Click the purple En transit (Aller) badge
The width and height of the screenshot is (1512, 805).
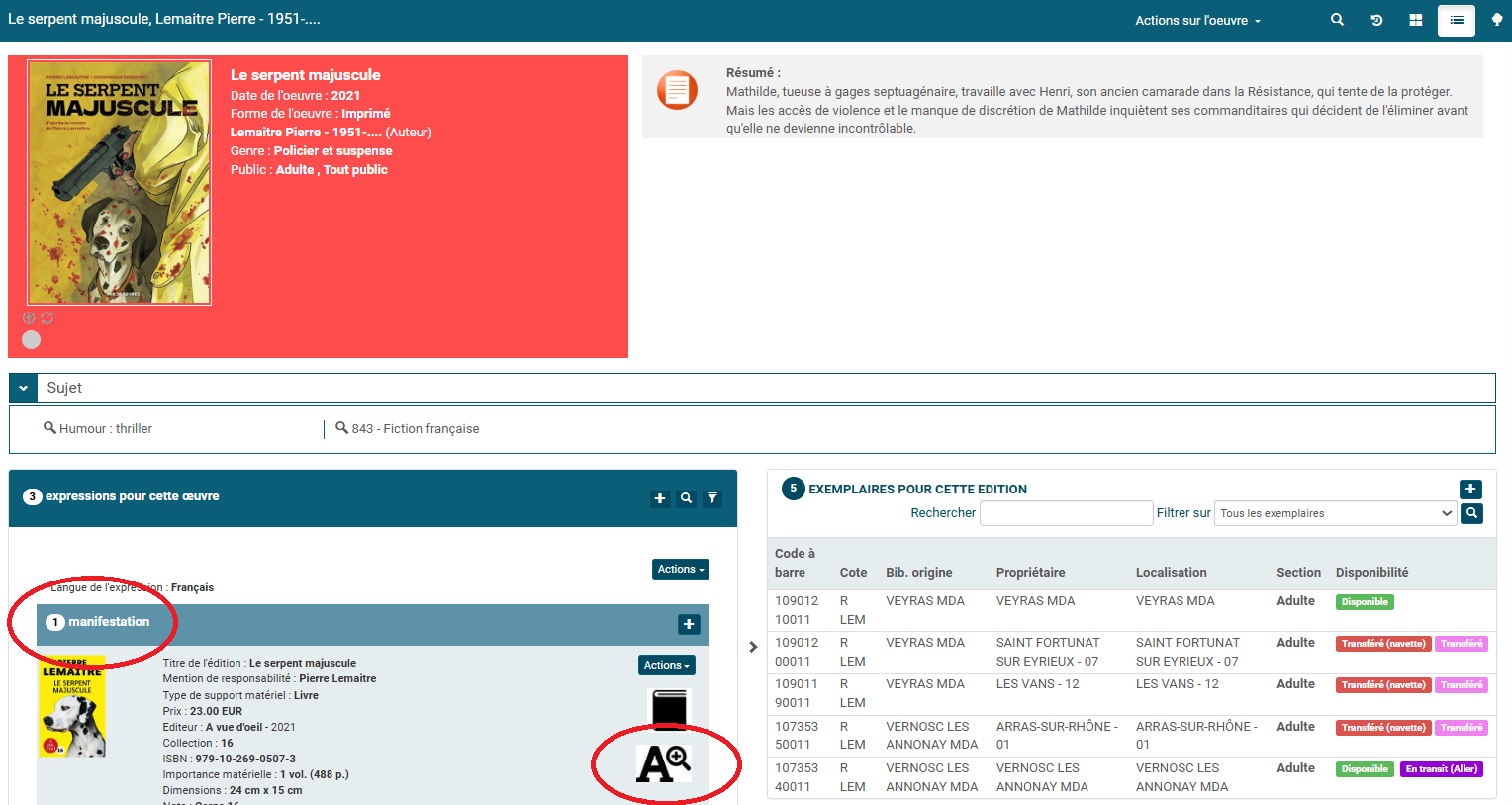pyautogui.click(x=1442, y=769)
